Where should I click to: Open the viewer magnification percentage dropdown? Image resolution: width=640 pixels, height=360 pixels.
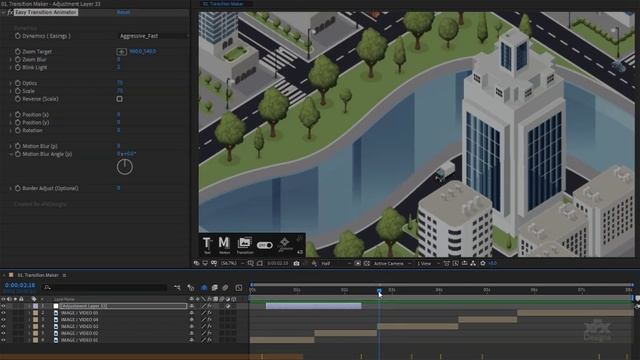pyautogui.click(x=232, y=264)
